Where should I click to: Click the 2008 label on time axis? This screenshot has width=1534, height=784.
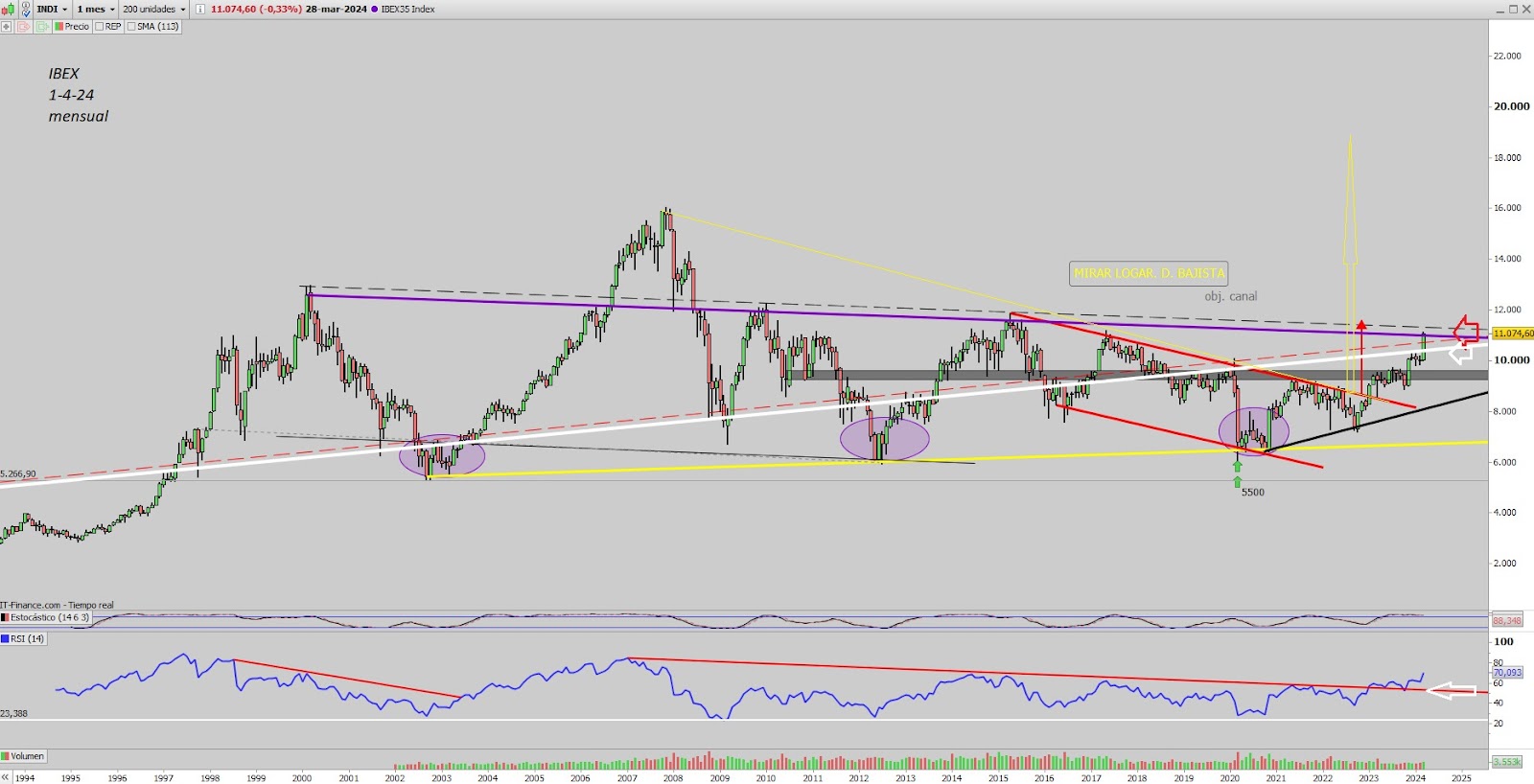[673, 778]
